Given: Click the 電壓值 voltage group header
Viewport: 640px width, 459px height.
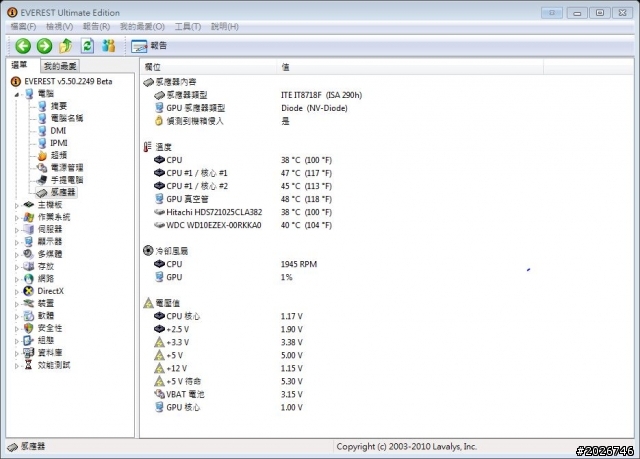Looking at the screenshot, I should 162,303.
